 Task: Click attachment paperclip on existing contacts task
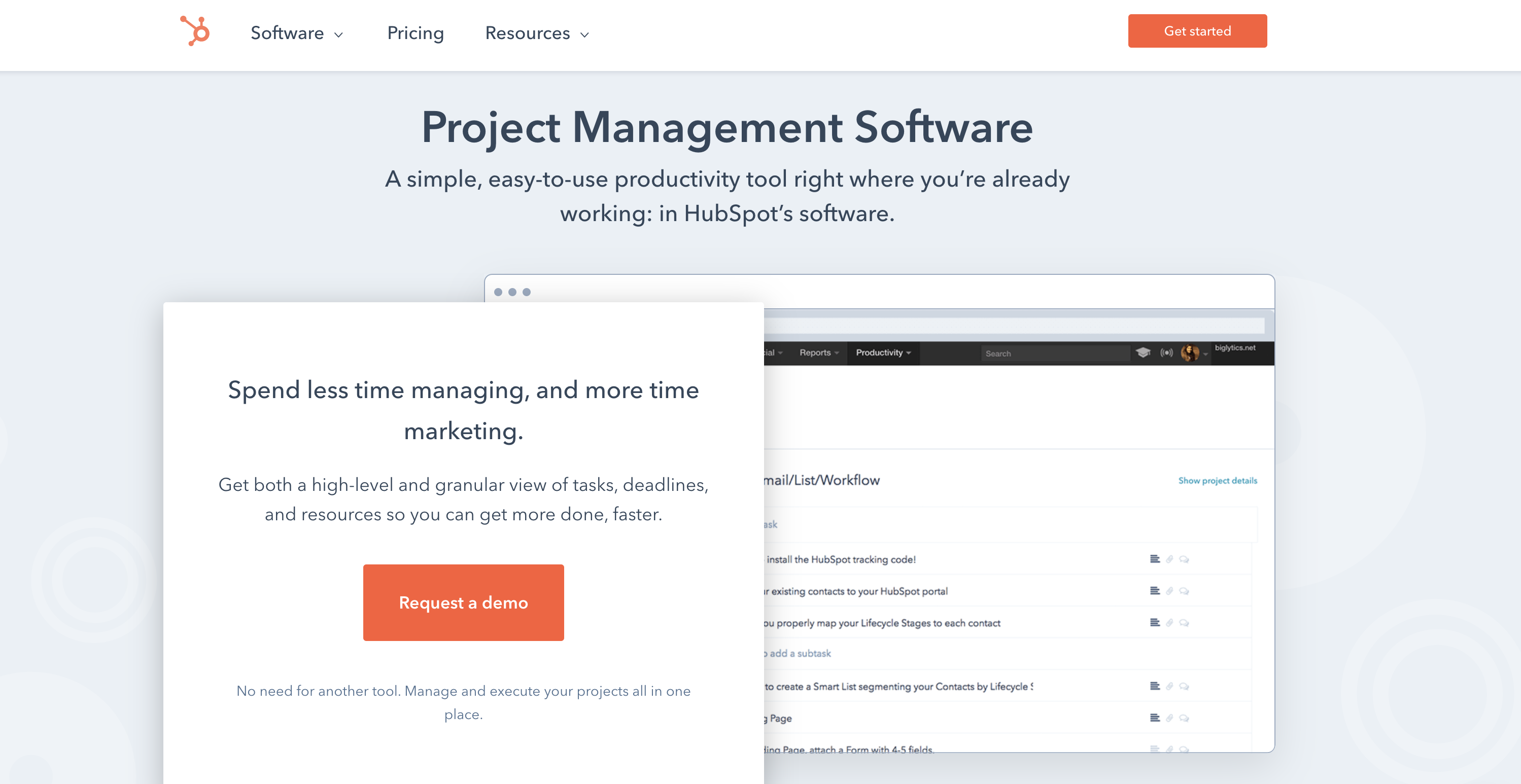coord(1169,590)
